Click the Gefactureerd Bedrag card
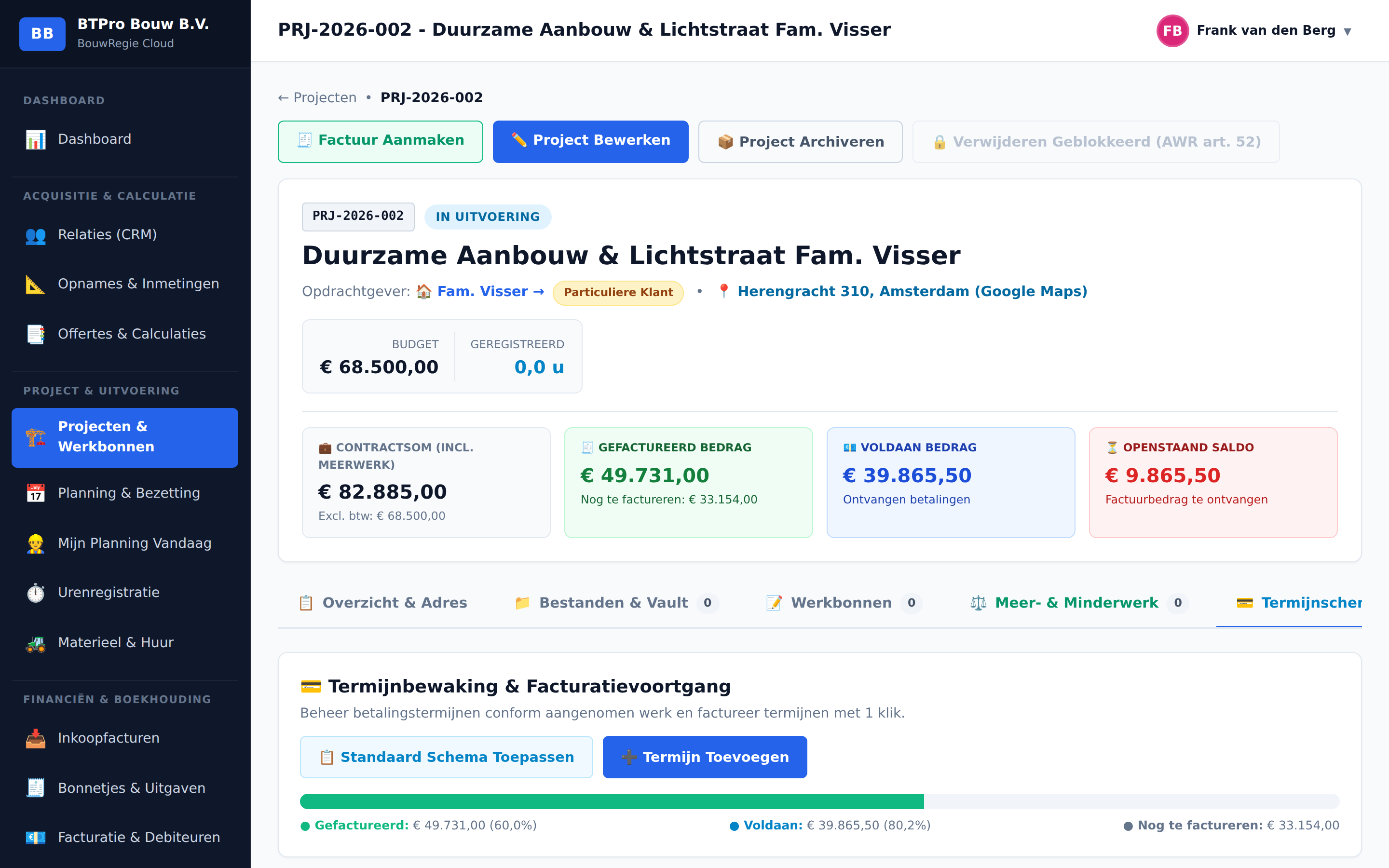 688,482
